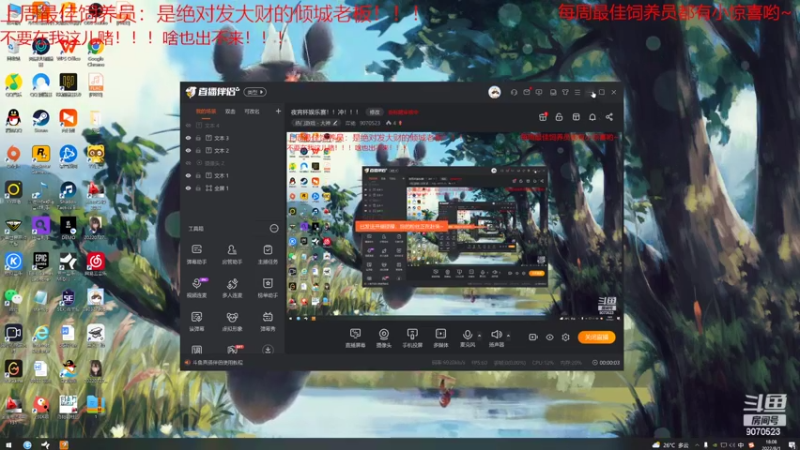Screen dimensions: 800x450
Task: Toggle the lock on the 全屏 1 layer
Action: coord(198,188)
